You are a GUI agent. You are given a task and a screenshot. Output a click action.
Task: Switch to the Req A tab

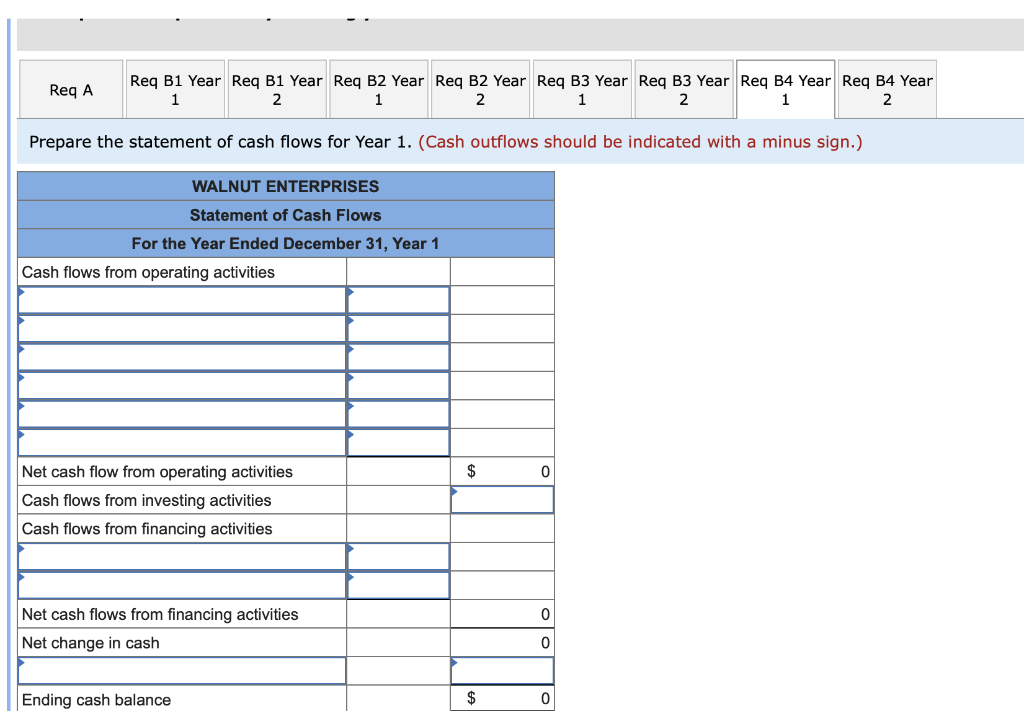point(71,89)
